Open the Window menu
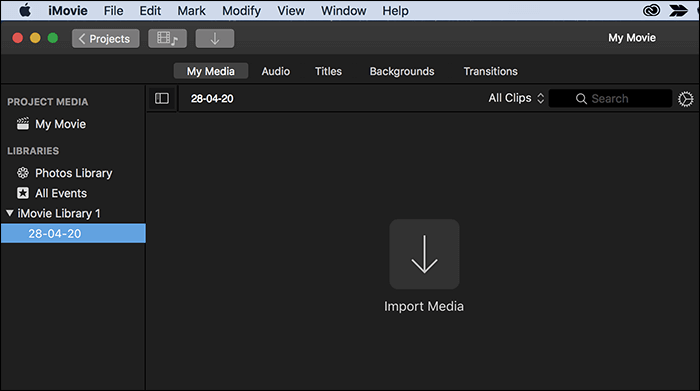This screenshot has width=700, height=391. (x=343, y=10)
